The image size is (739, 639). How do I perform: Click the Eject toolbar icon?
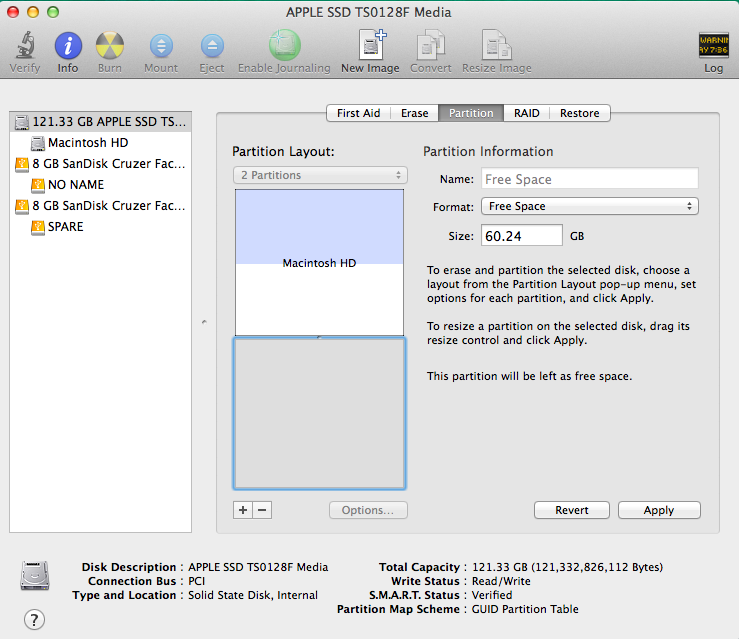(x=212, y=46)
